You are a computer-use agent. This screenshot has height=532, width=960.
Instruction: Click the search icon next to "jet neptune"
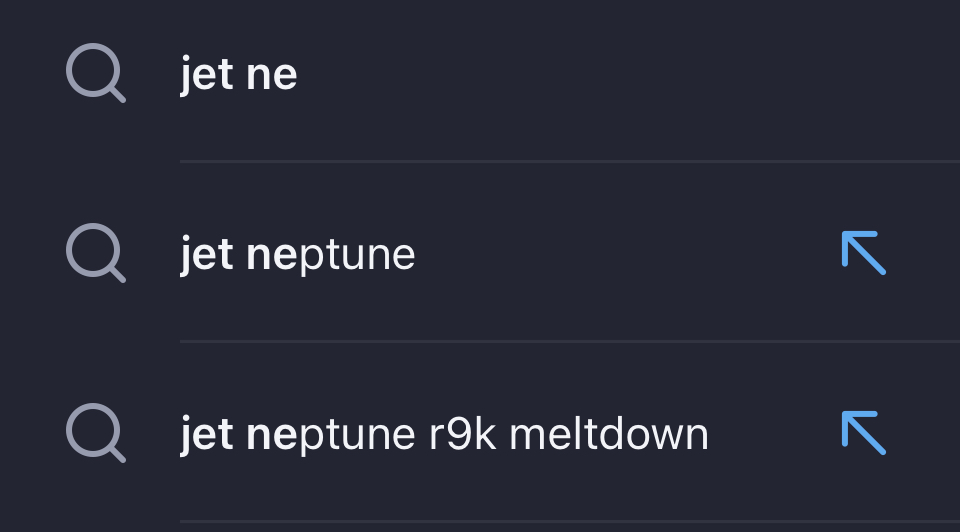tap(96, 253)
